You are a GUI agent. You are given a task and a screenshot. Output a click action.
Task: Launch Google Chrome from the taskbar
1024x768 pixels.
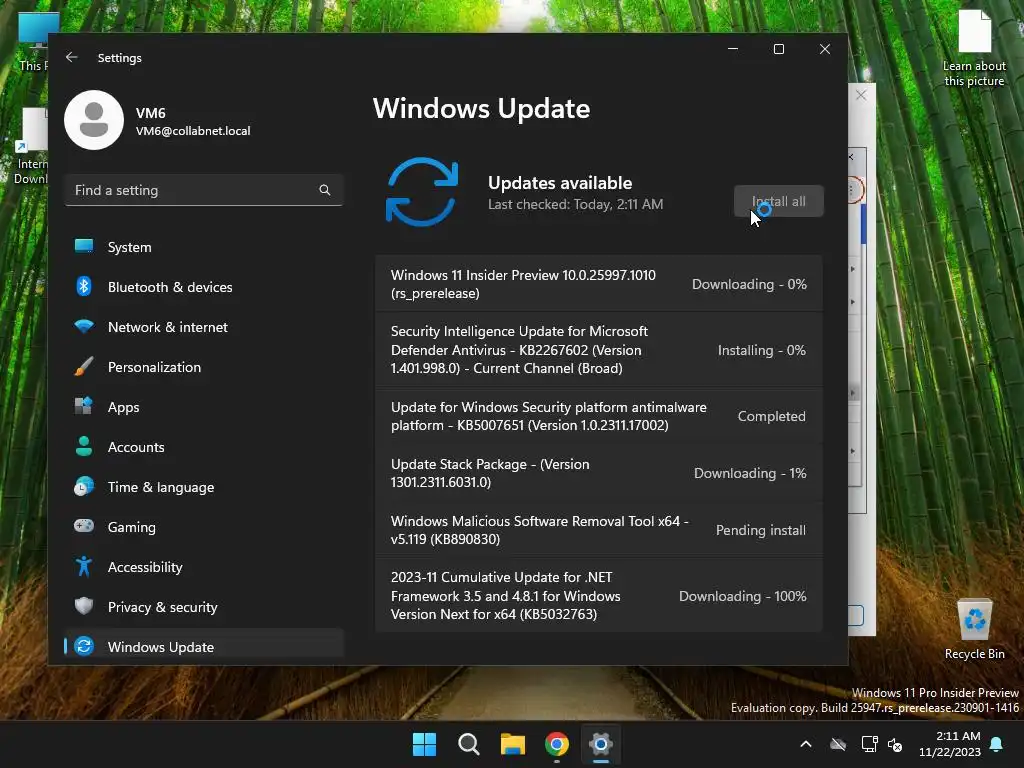click(x=556, y=744)
